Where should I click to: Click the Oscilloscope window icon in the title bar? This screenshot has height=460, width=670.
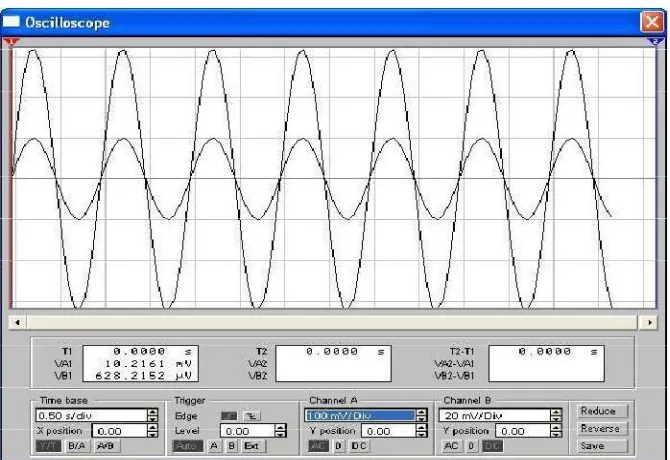11,21
